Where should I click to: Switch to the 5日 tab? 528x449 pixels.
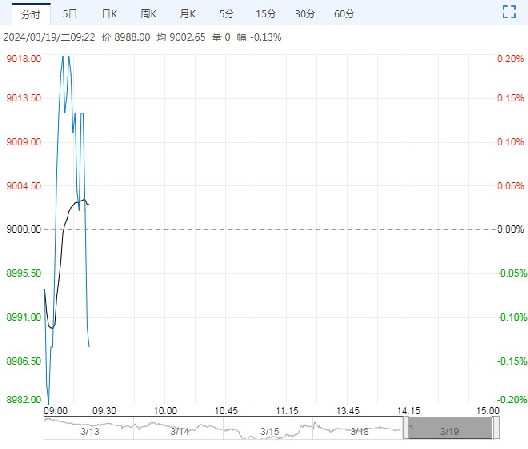click(x=70, y=14)
